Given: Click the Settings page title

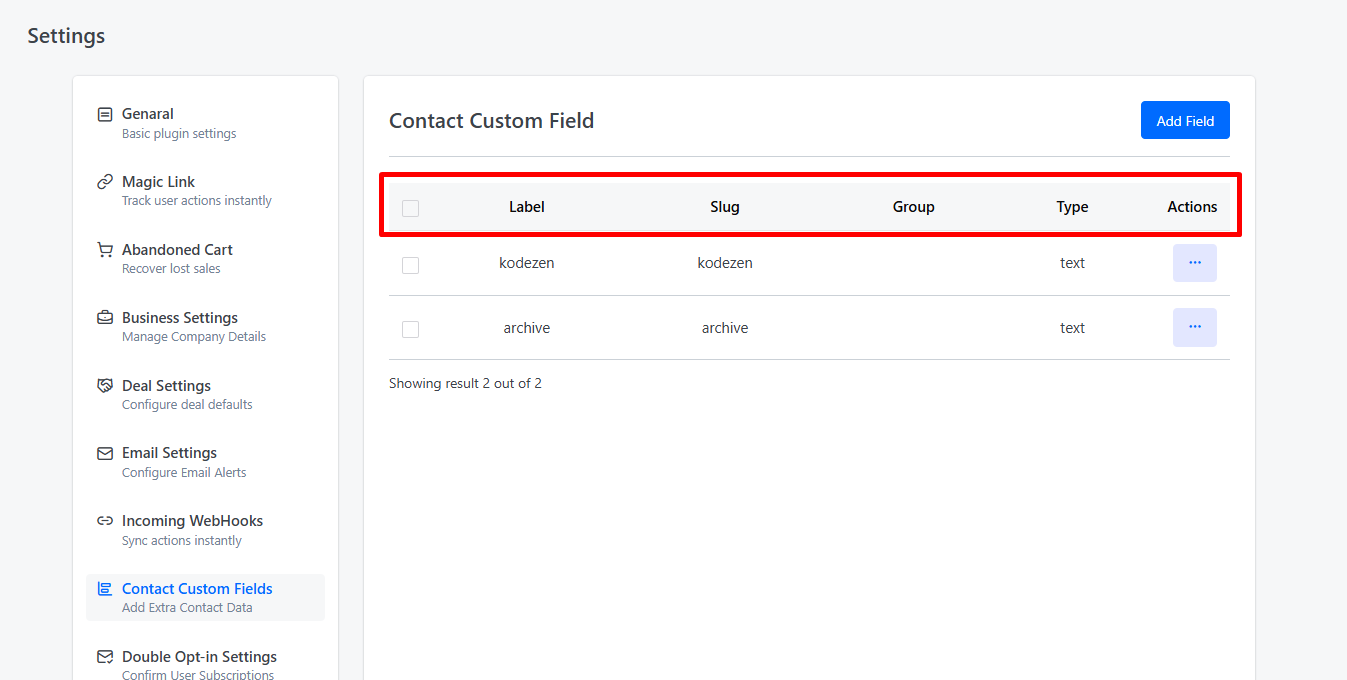Looking at the screenshot, I should coord(66,36).
